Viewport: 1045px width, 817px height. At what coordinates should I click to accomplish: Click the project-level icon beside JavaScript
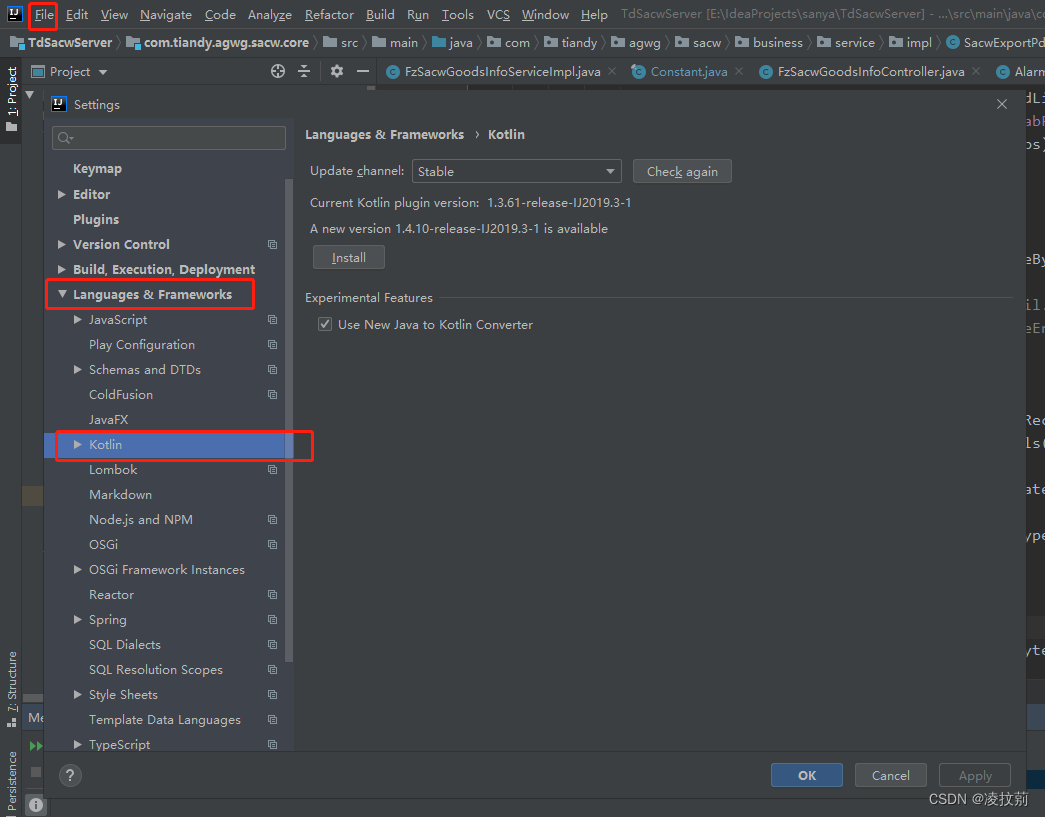click(x=273, y=320)
